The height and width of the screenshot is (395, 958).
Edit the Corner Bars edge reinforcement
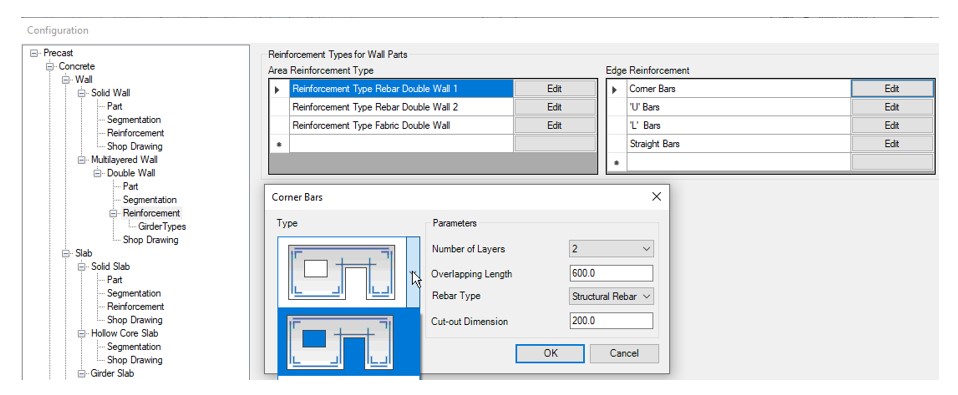(891, 89)
